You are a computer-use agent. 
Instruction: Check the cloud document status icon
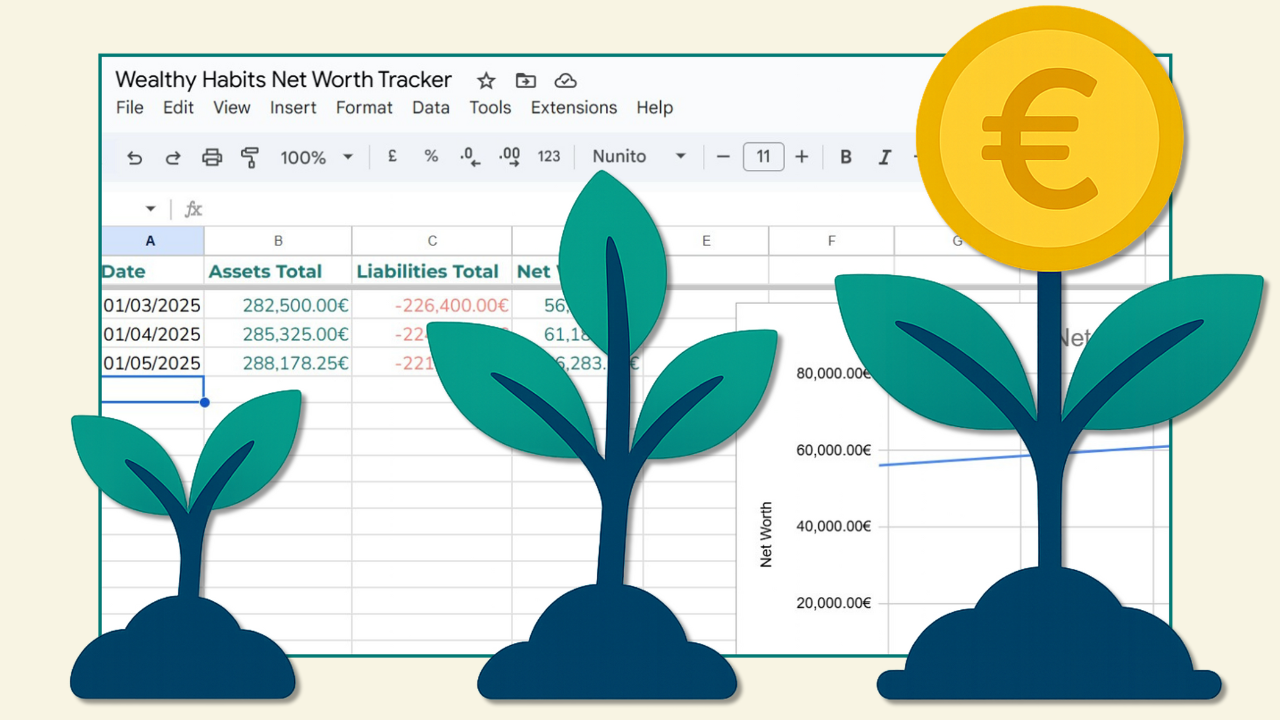point(565,81)
